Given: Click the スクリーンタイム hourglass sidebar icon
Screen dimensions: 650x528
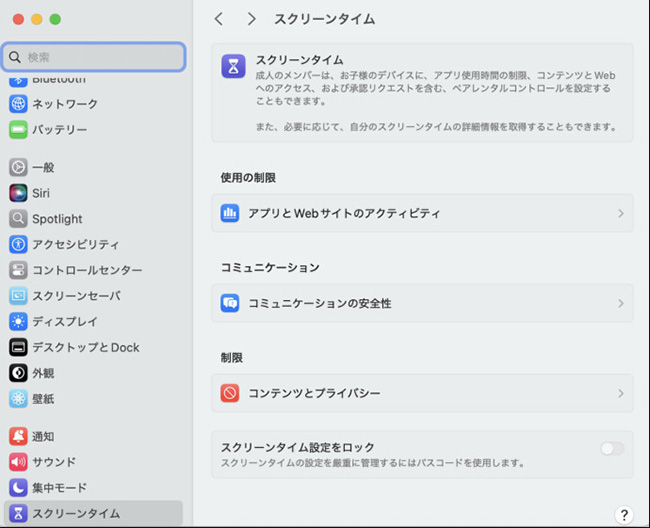Looking at the screenshot, I should click(x=18, y=513).
